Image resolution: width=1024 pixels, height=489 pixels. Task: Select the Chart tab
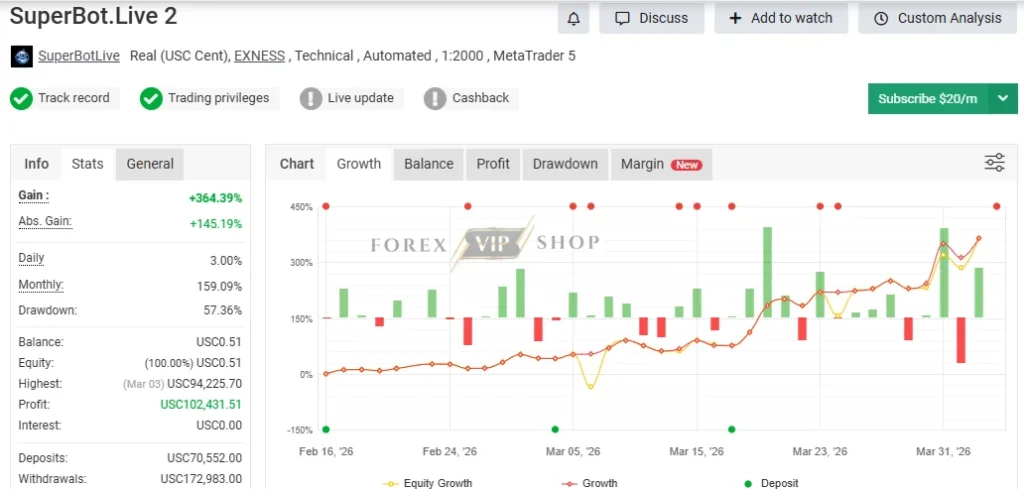pos(297,164)
